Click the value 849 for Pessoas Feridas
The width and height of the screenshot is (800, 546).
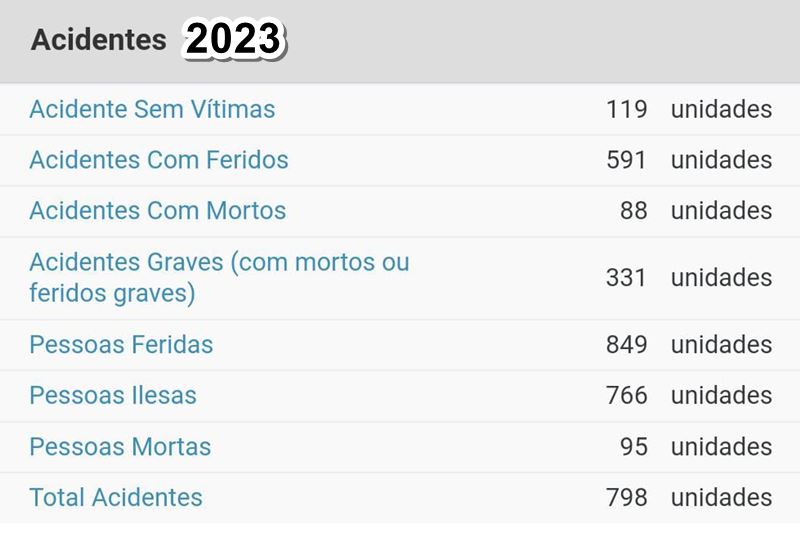click(x=627, y=344)
